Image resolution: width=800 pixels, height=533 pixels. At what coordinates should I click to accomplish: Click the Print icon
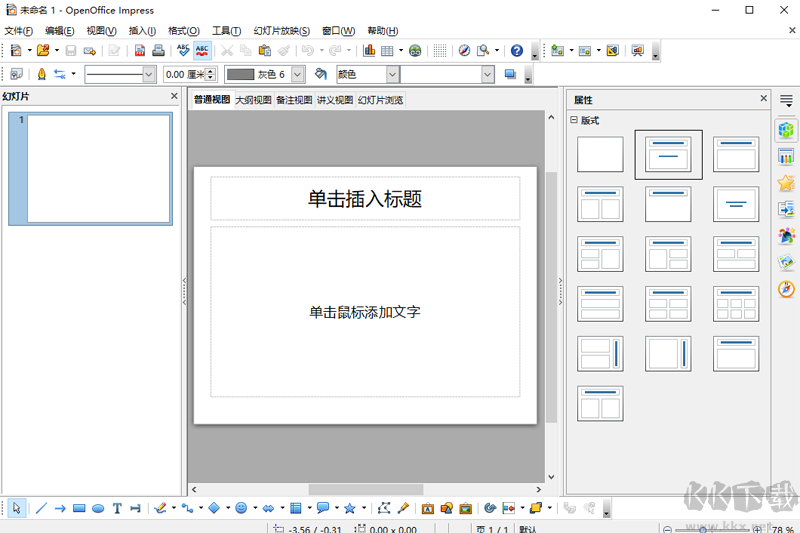coord(158,50)
